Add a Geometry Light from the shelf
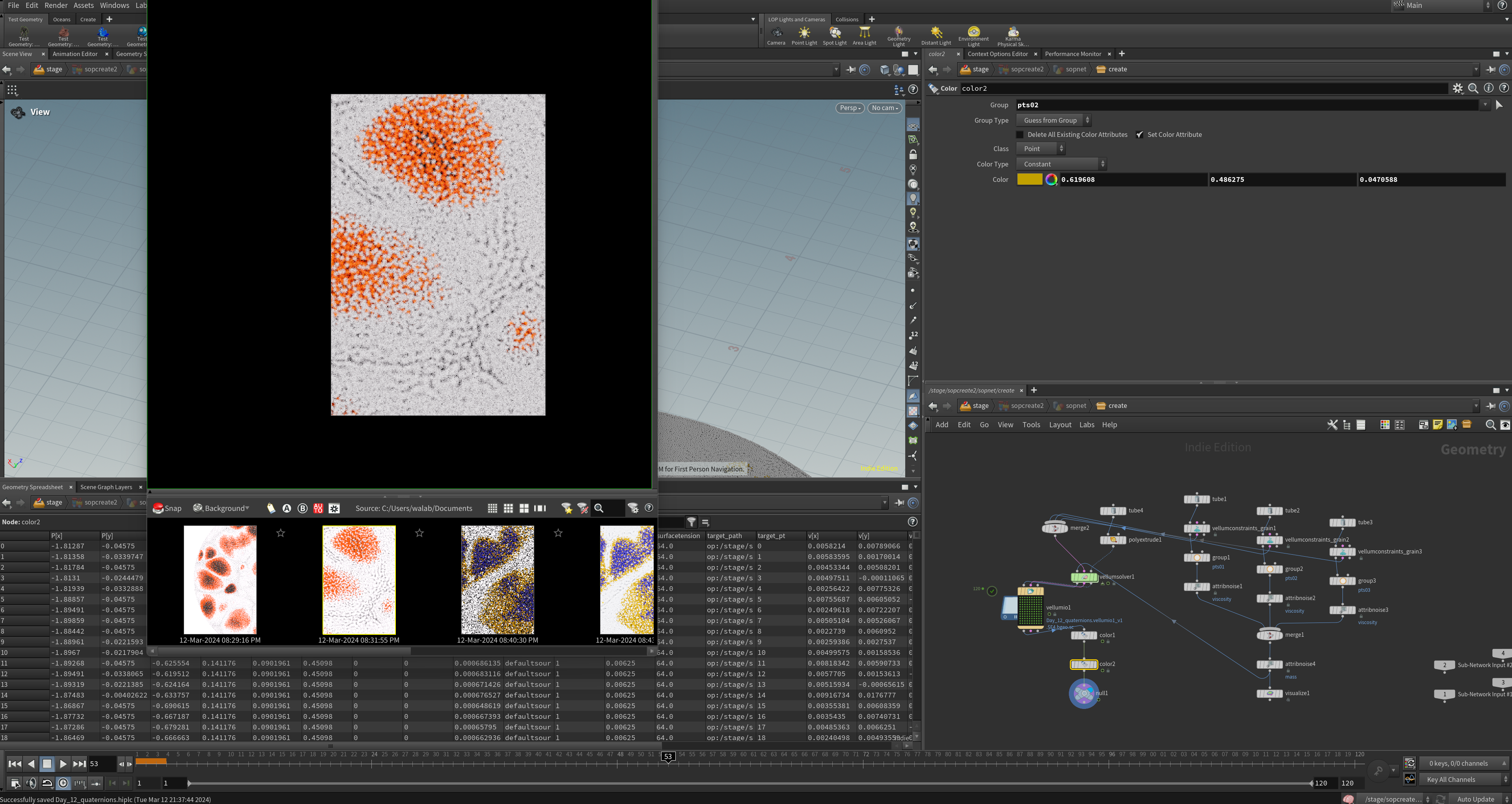This screenshot has height=804, width=1512. pyautogui.click(x=899, y=36)
